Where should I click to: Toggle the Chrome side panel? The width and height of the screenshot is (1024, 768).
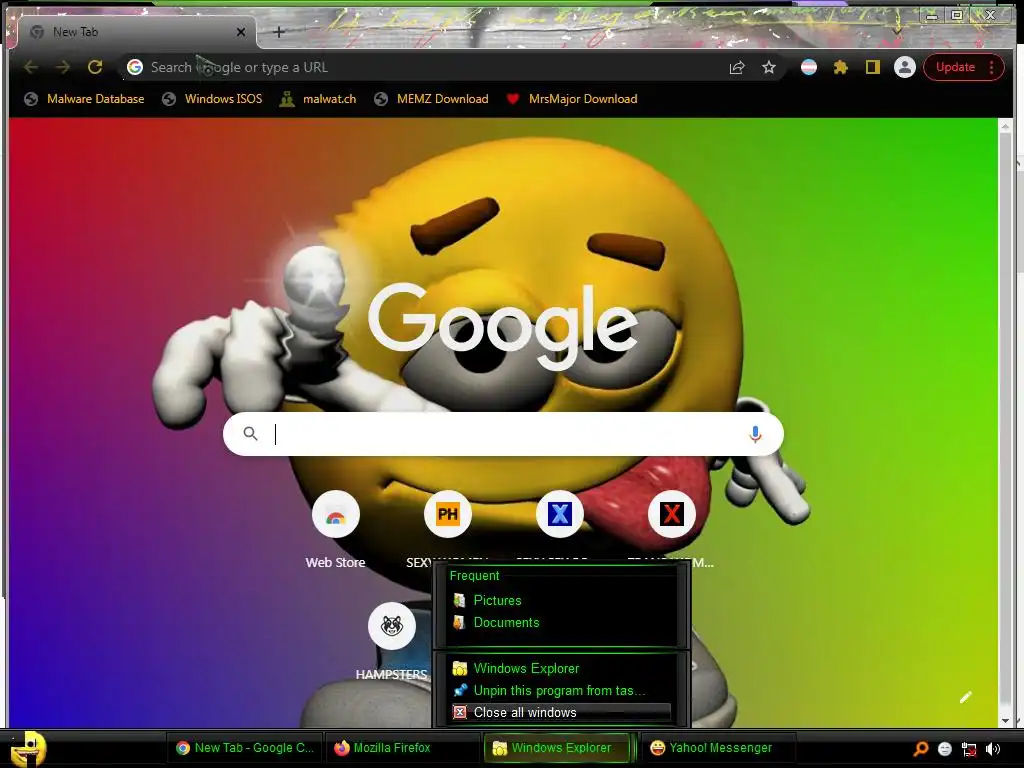pyautogui.click(x=872, y=67)
